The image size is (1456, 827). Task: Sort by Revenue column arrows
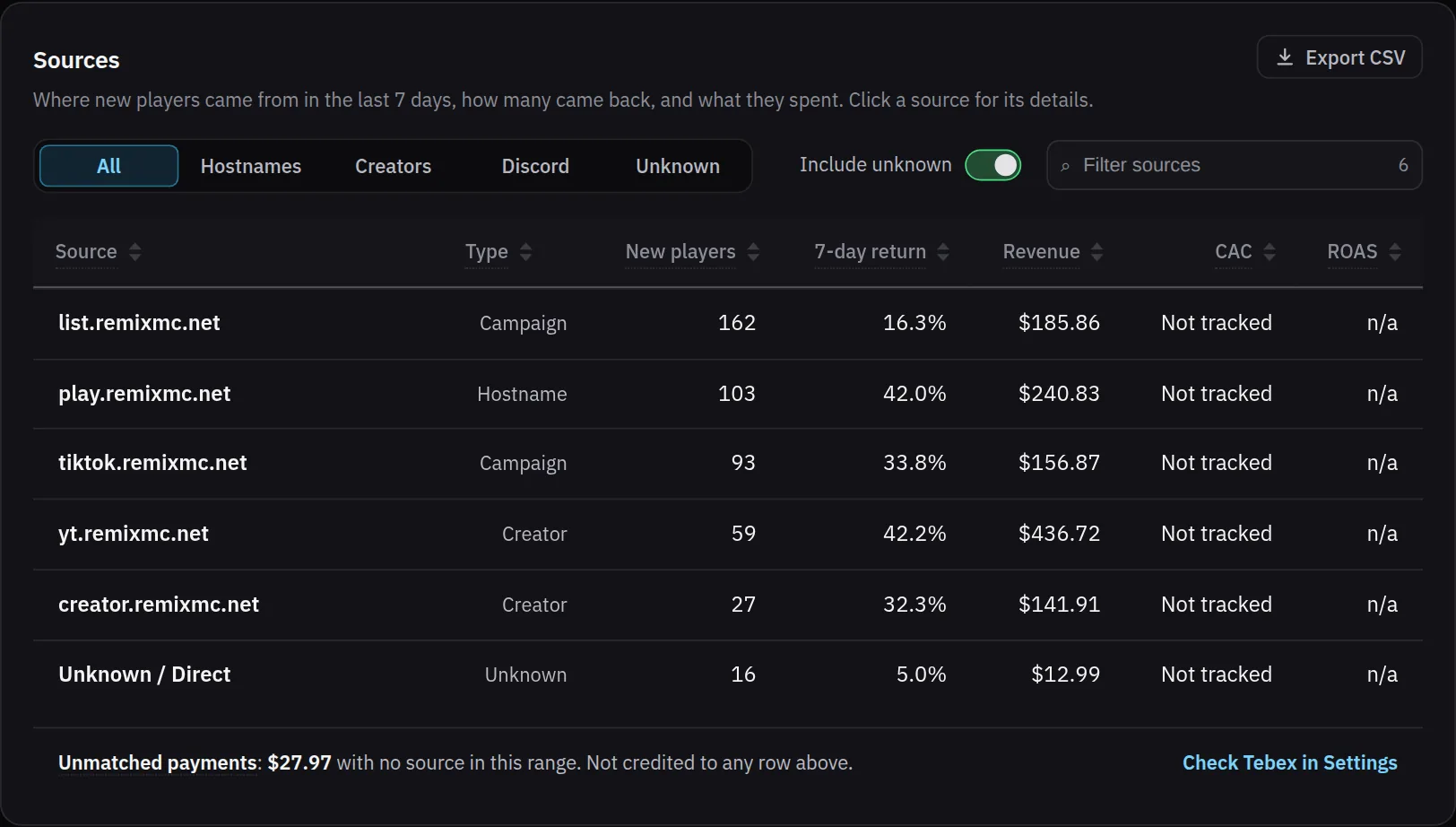[x=1097, y=252]
